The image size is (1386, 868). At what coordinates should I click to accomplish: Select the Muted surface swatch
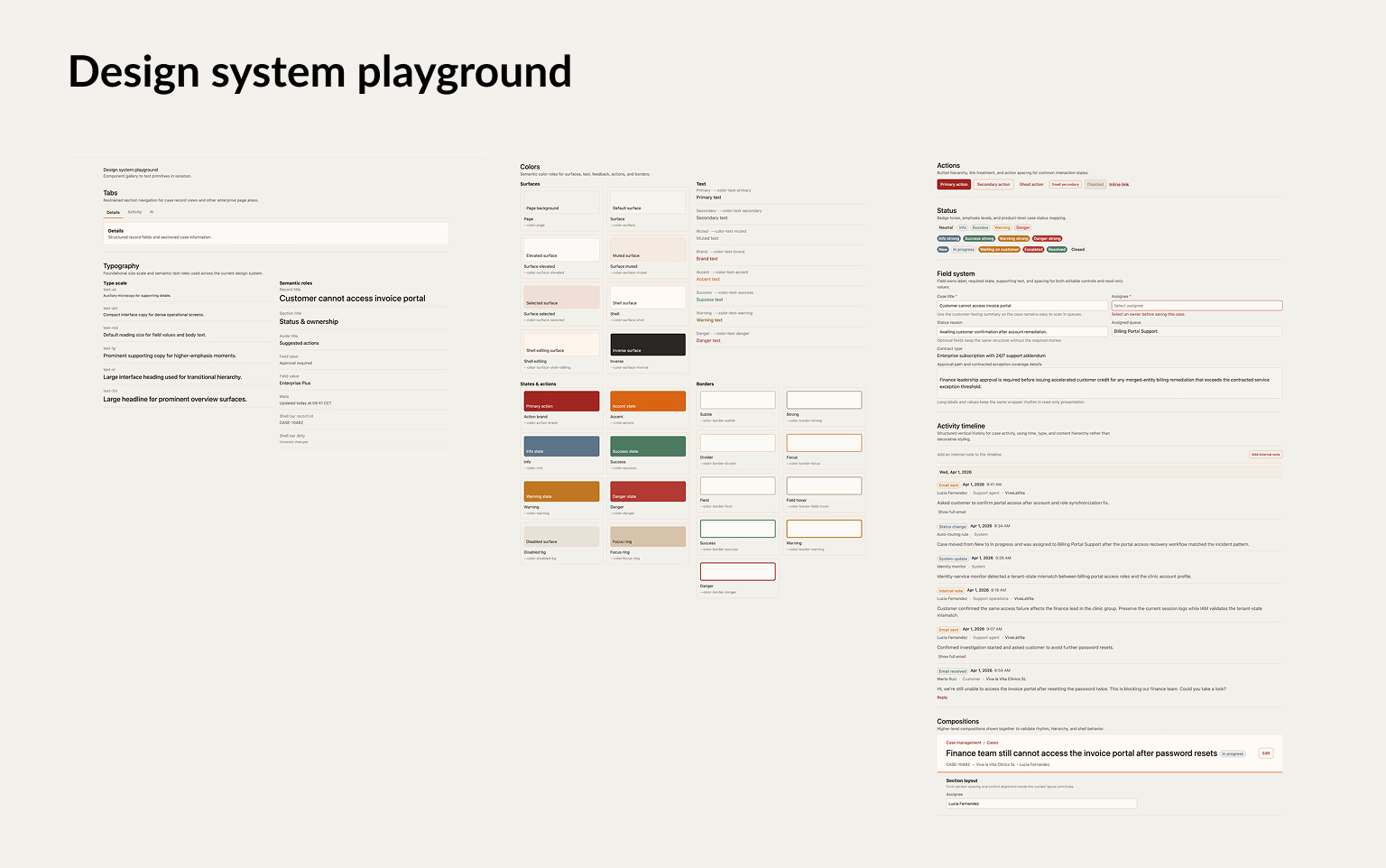(648, 249)
